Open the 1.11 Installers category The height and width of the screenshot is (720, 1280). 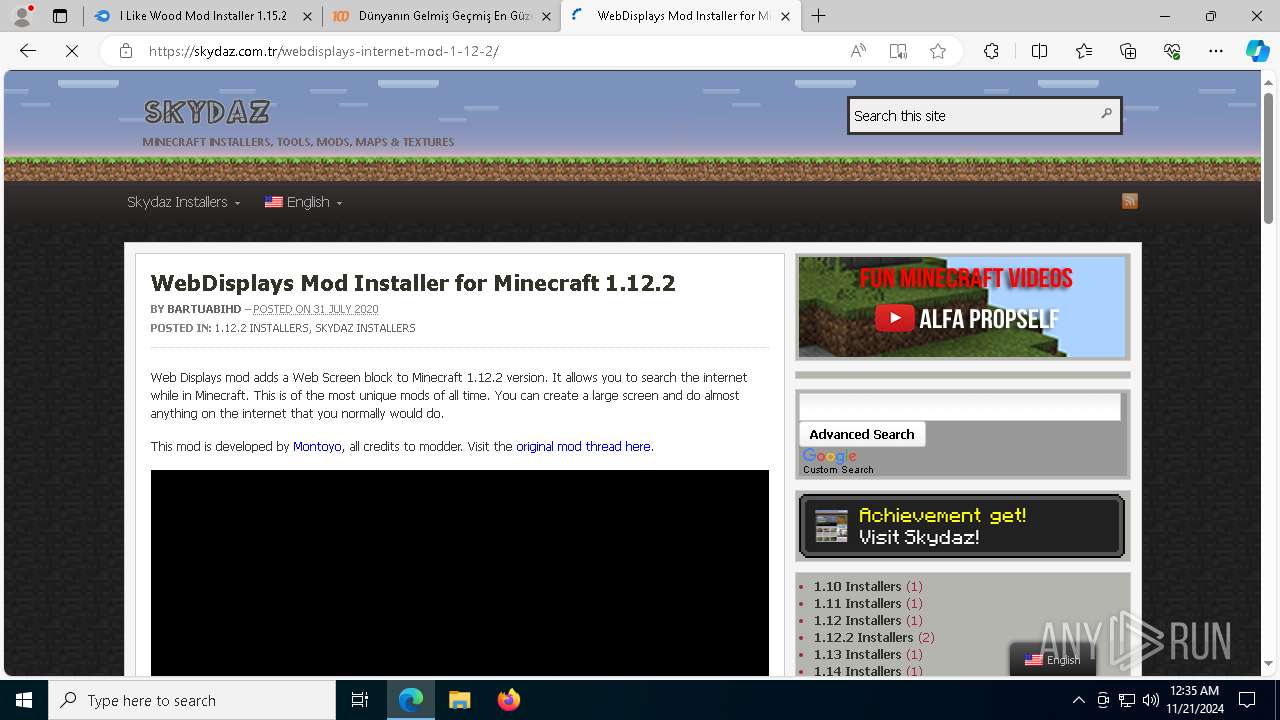point(857,603)
